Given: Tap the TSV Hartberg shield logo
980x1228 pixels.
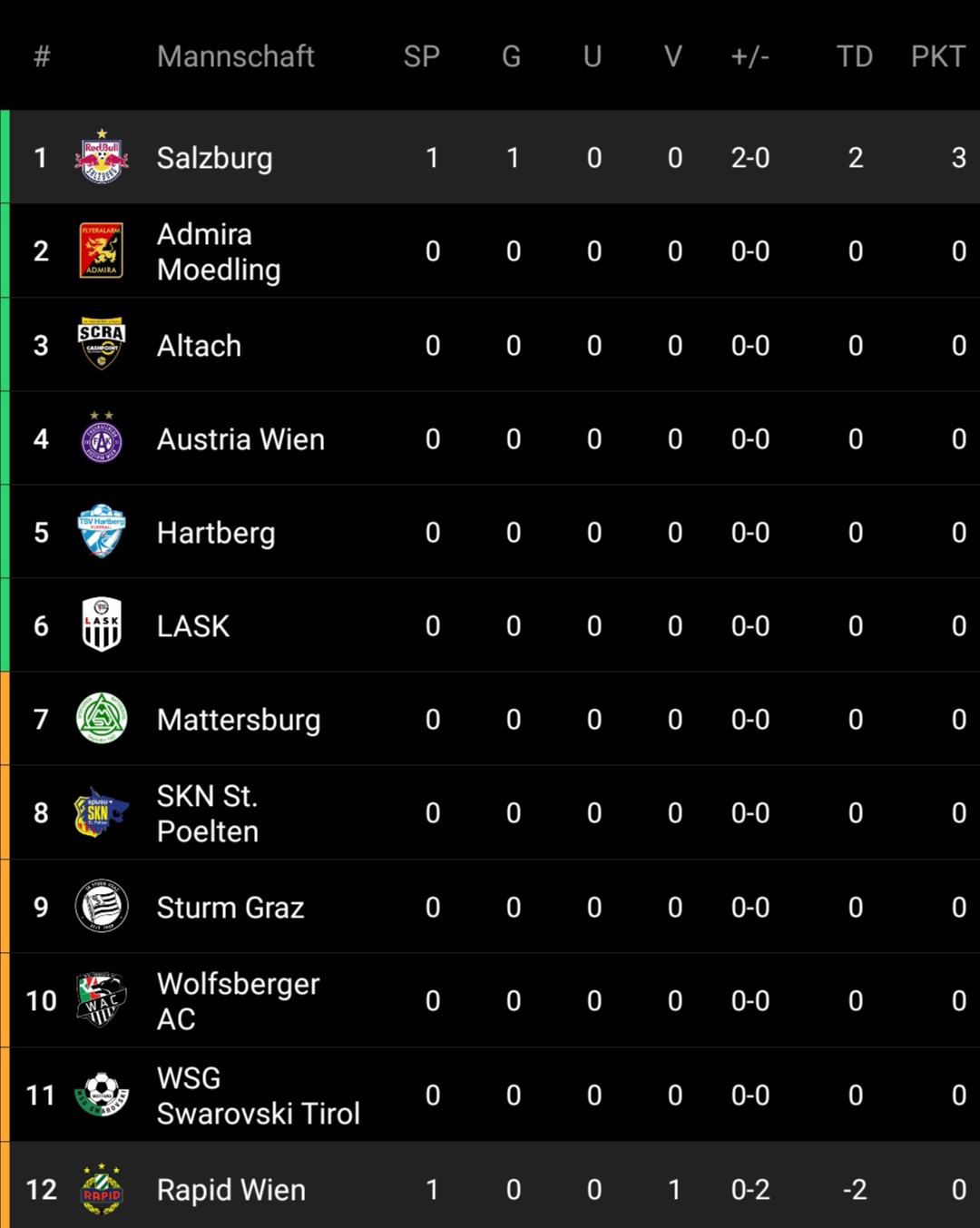Looking at the screenshot, I should point(102,531).
